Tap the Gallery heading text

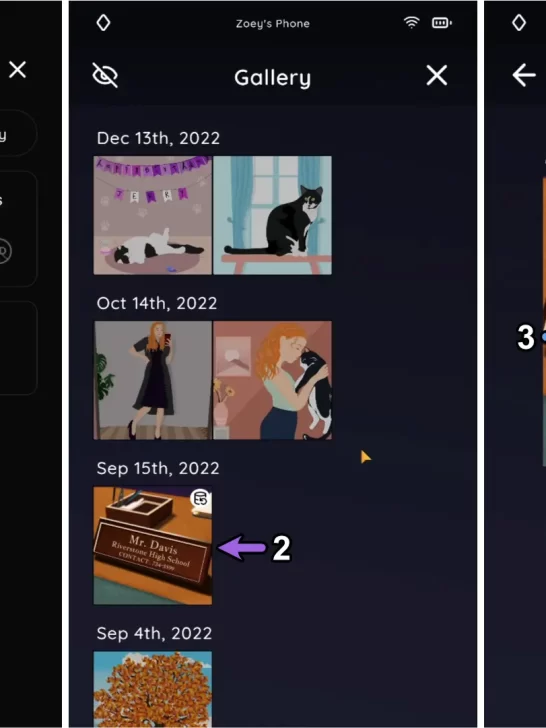[x=273, y=78]
